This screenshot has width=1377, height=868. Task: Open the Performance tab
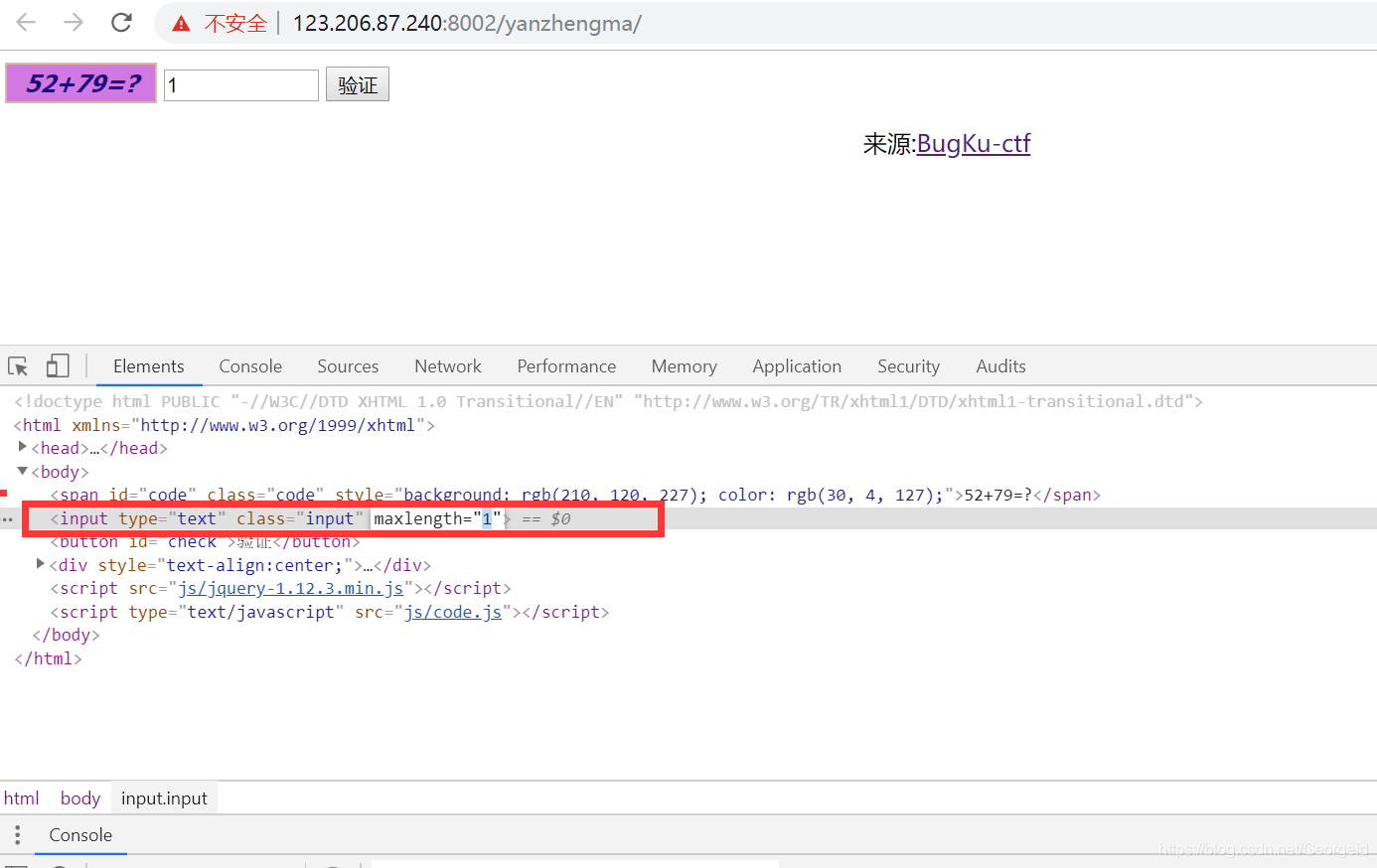(x=566, y=366)
